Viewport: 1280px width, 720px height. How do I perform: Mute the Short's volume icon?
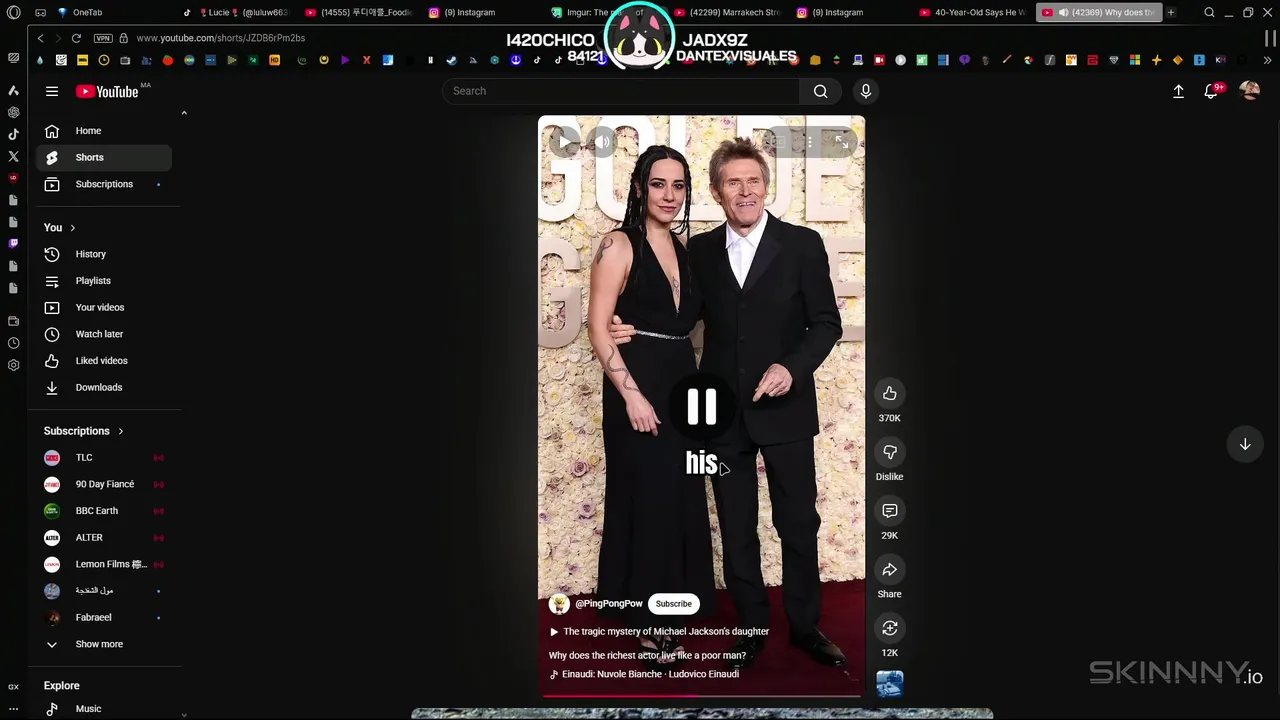(602, 143)
